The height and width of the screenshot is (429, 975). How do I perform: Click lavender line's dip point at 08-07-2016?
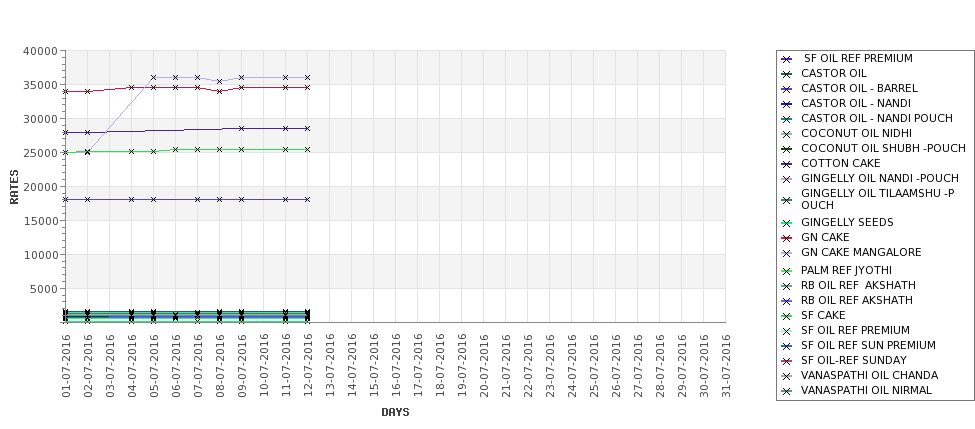pos(219,81)
